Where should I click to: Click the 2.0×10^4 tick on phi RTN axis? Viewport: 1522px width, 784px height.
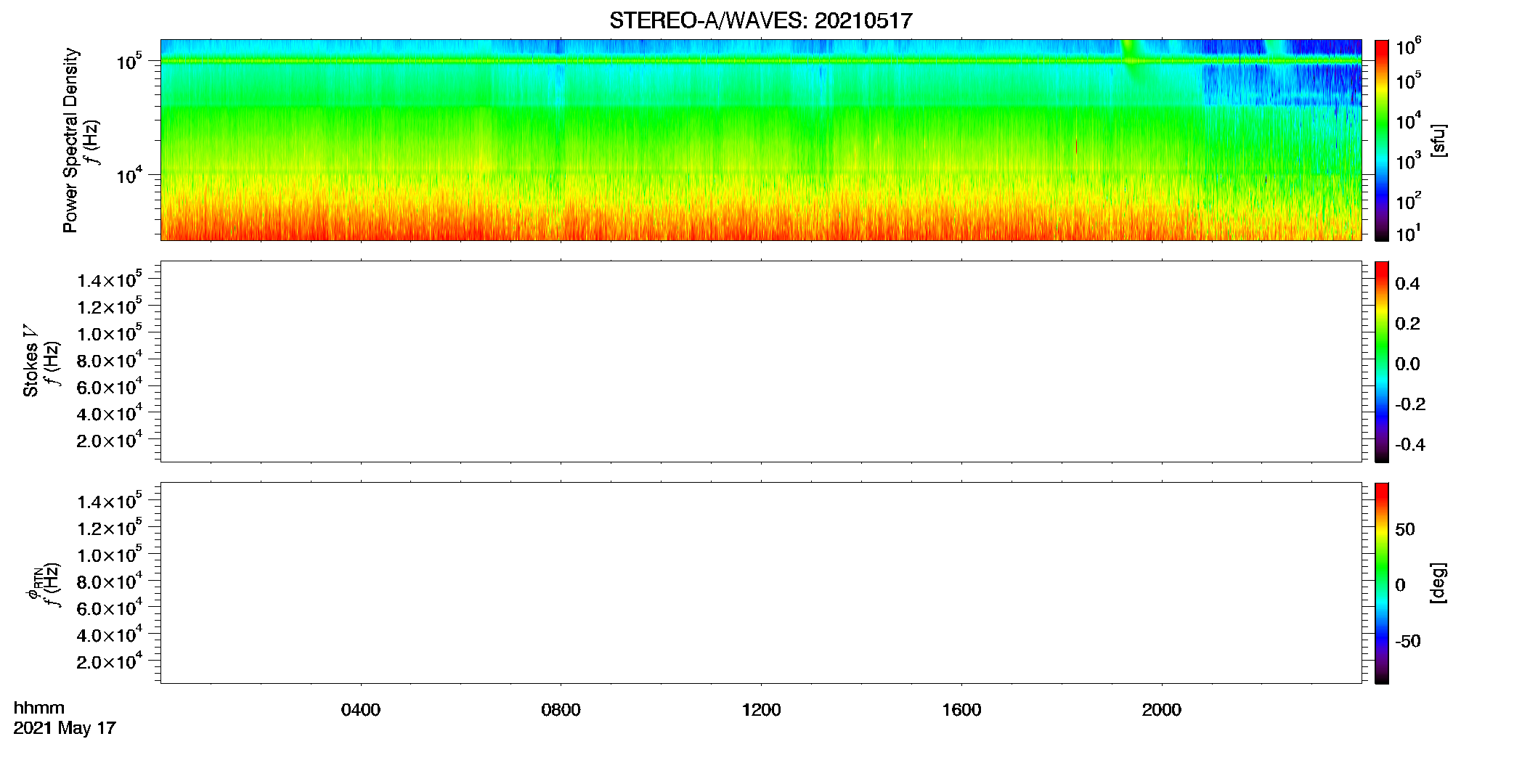110,660
